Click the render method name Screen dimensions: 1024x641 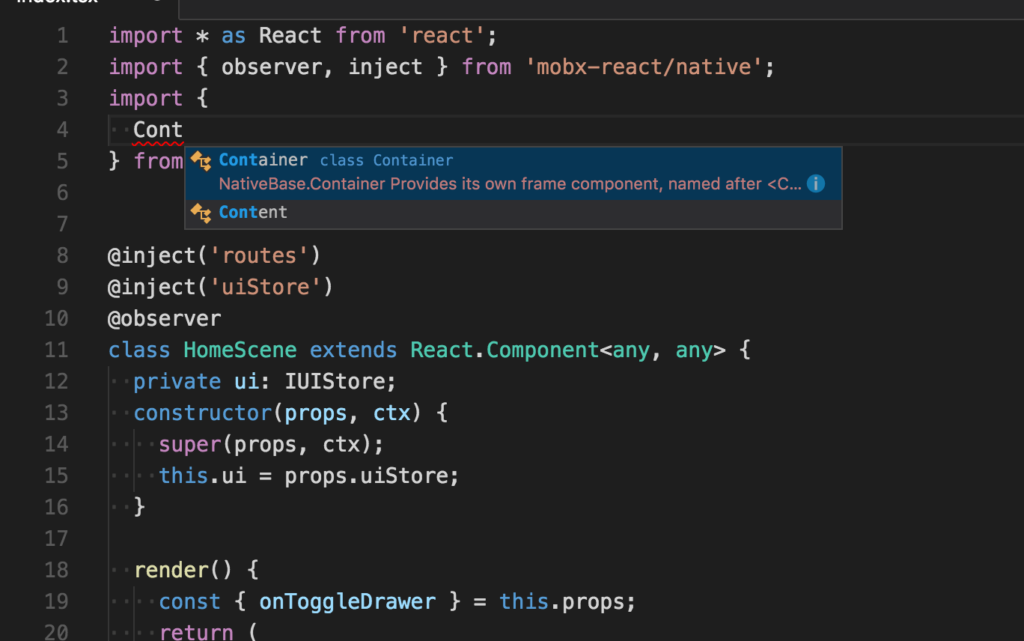tap(171, 570)
